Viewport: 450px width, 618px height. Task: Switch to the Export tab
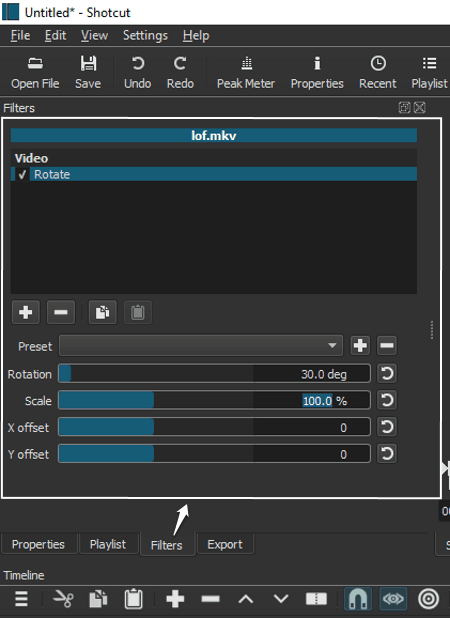click(225, 544)
